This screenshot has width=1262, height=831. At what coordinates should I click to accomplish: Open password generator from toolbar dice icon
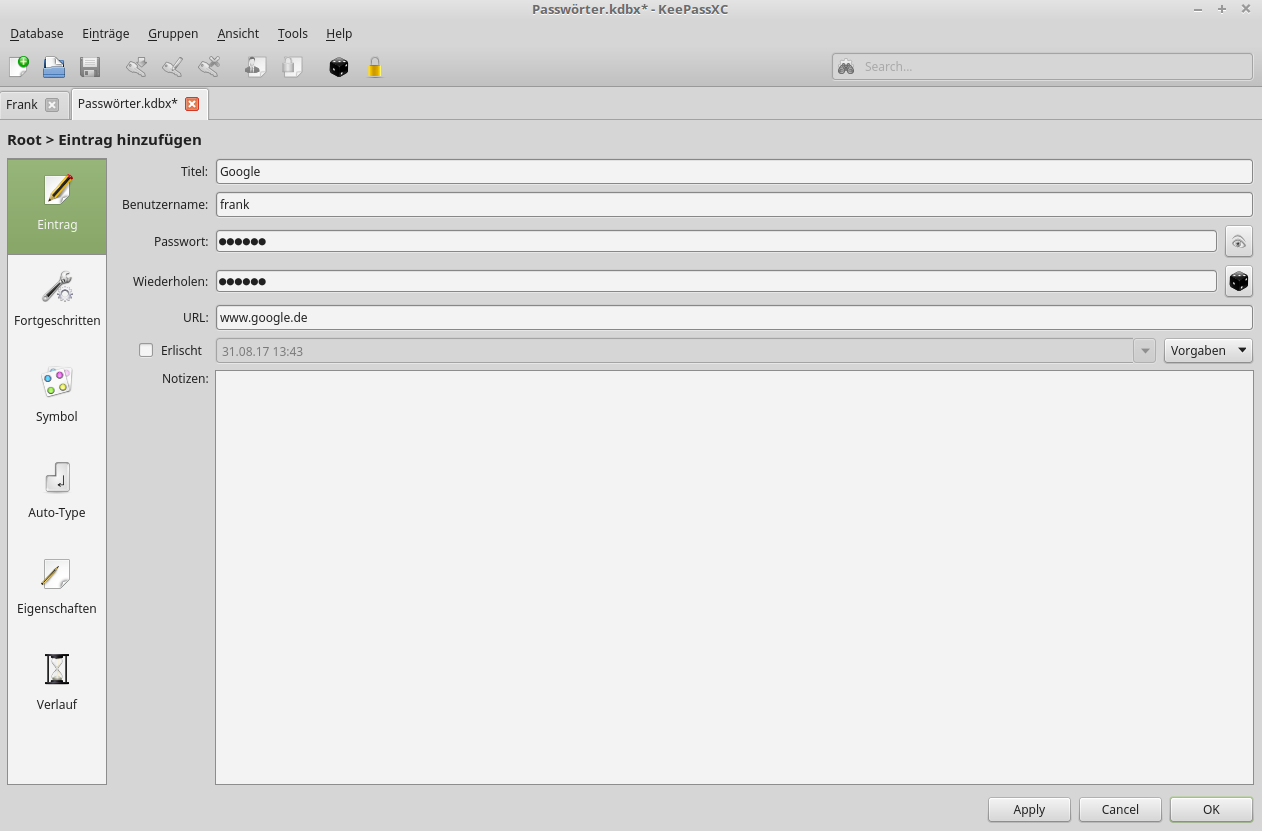pos(339,67)
